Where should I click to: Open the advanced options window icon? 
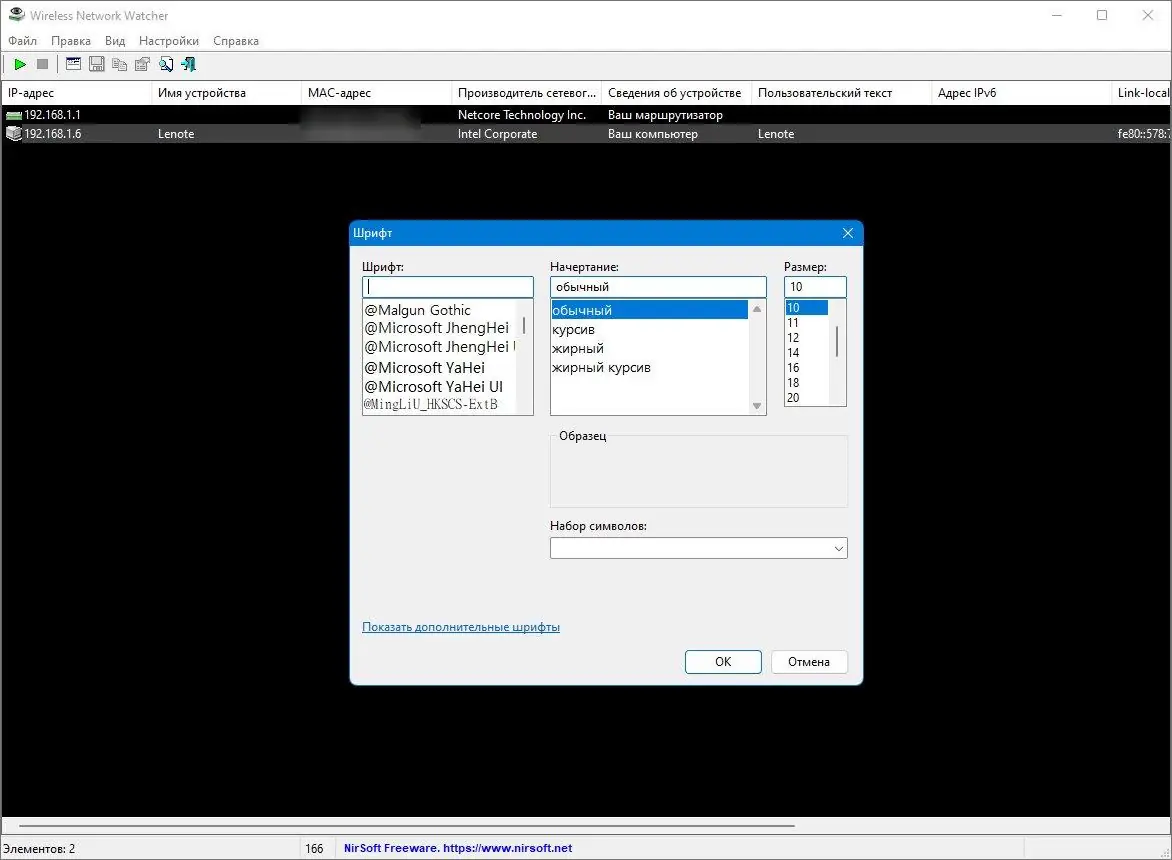(x=73, y=64)
